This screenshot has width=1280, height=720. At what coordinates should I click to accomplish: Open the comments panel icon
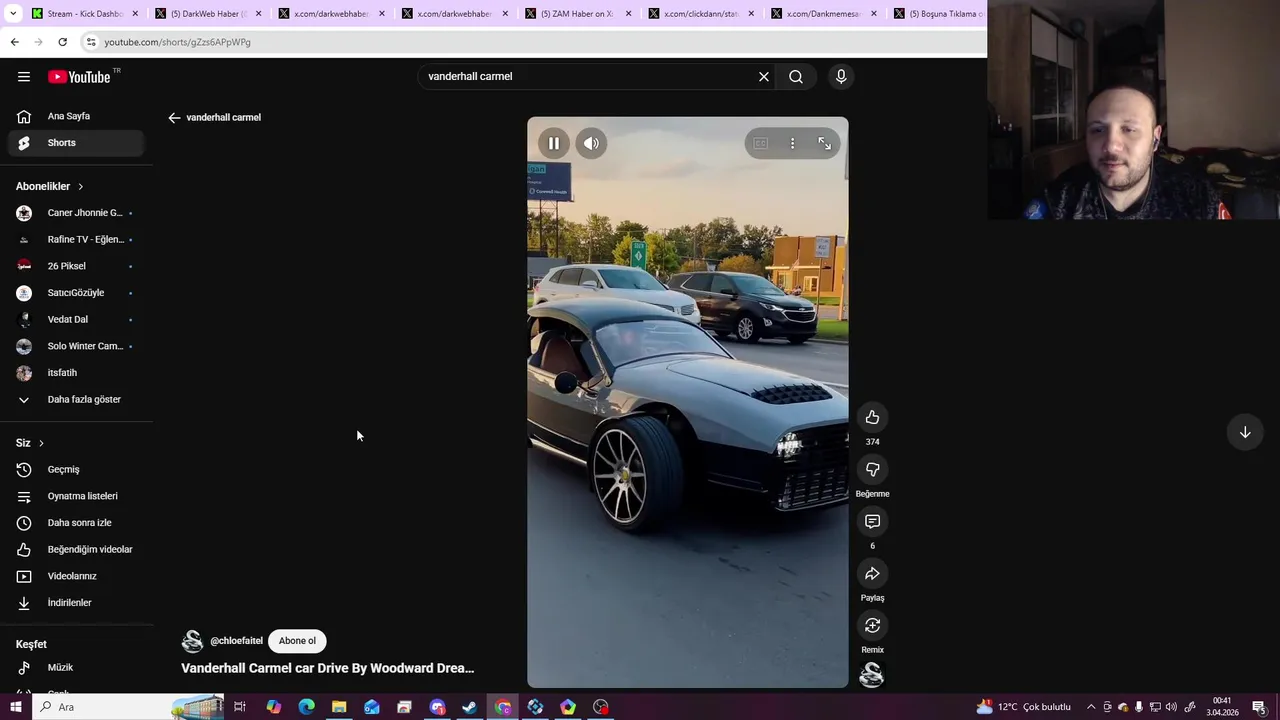tap(872, 521)
